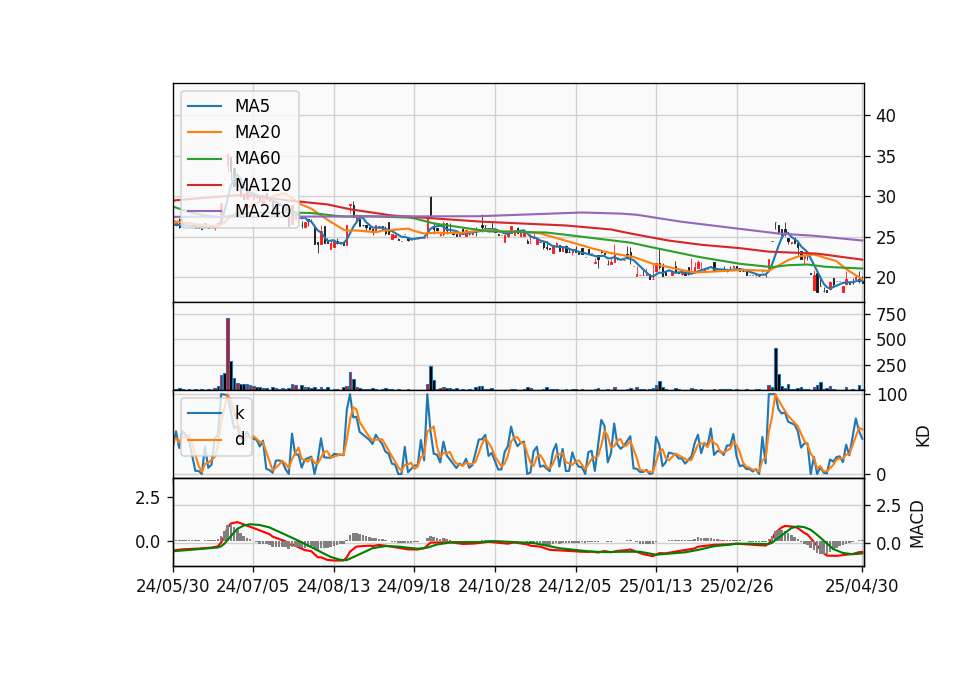The width and height of the screenshot is (960, 690).
Task: Click the red MA120 legend line sample
Action: (x=204, y=185)
